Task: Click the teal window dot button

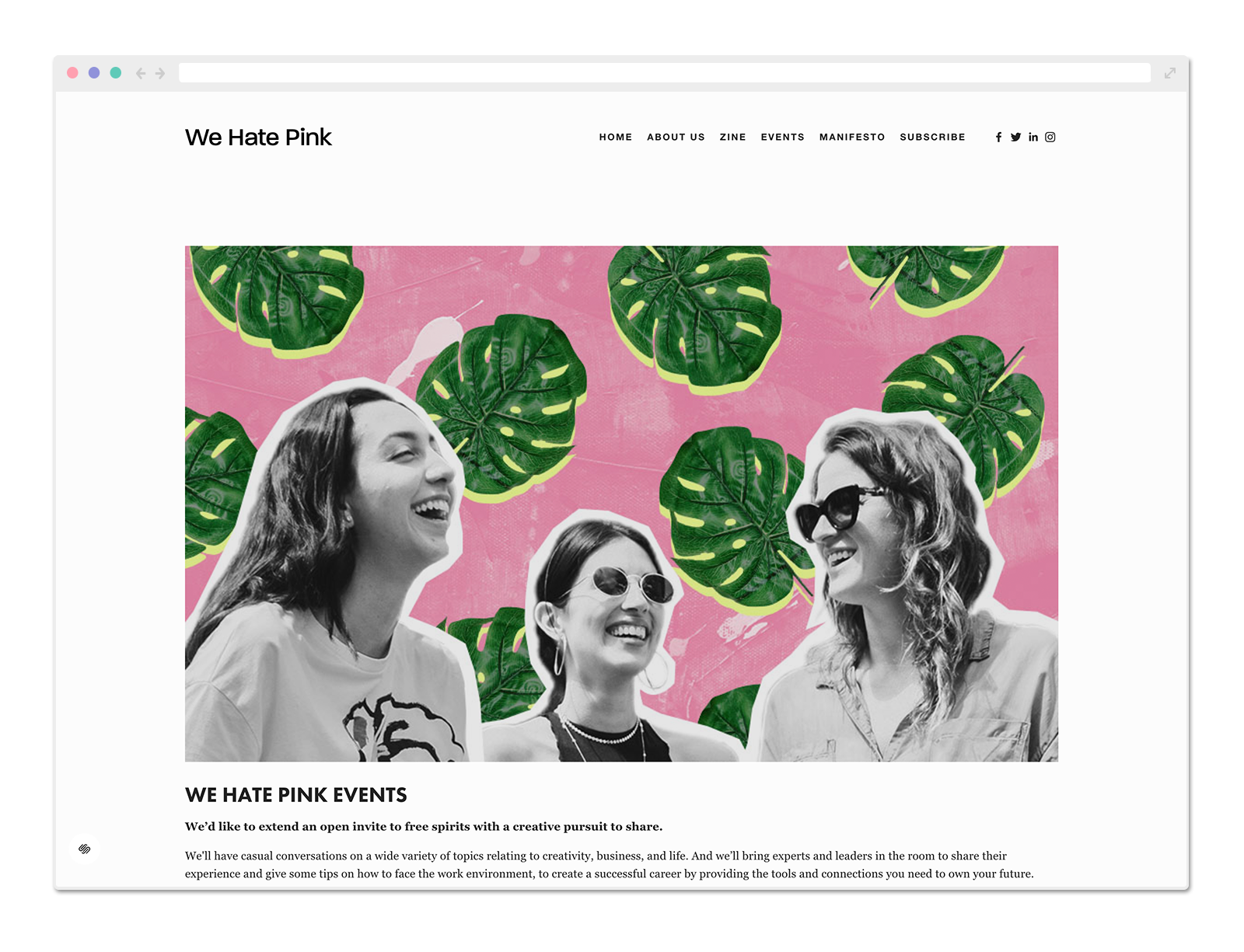Action: tap(116, 72)
